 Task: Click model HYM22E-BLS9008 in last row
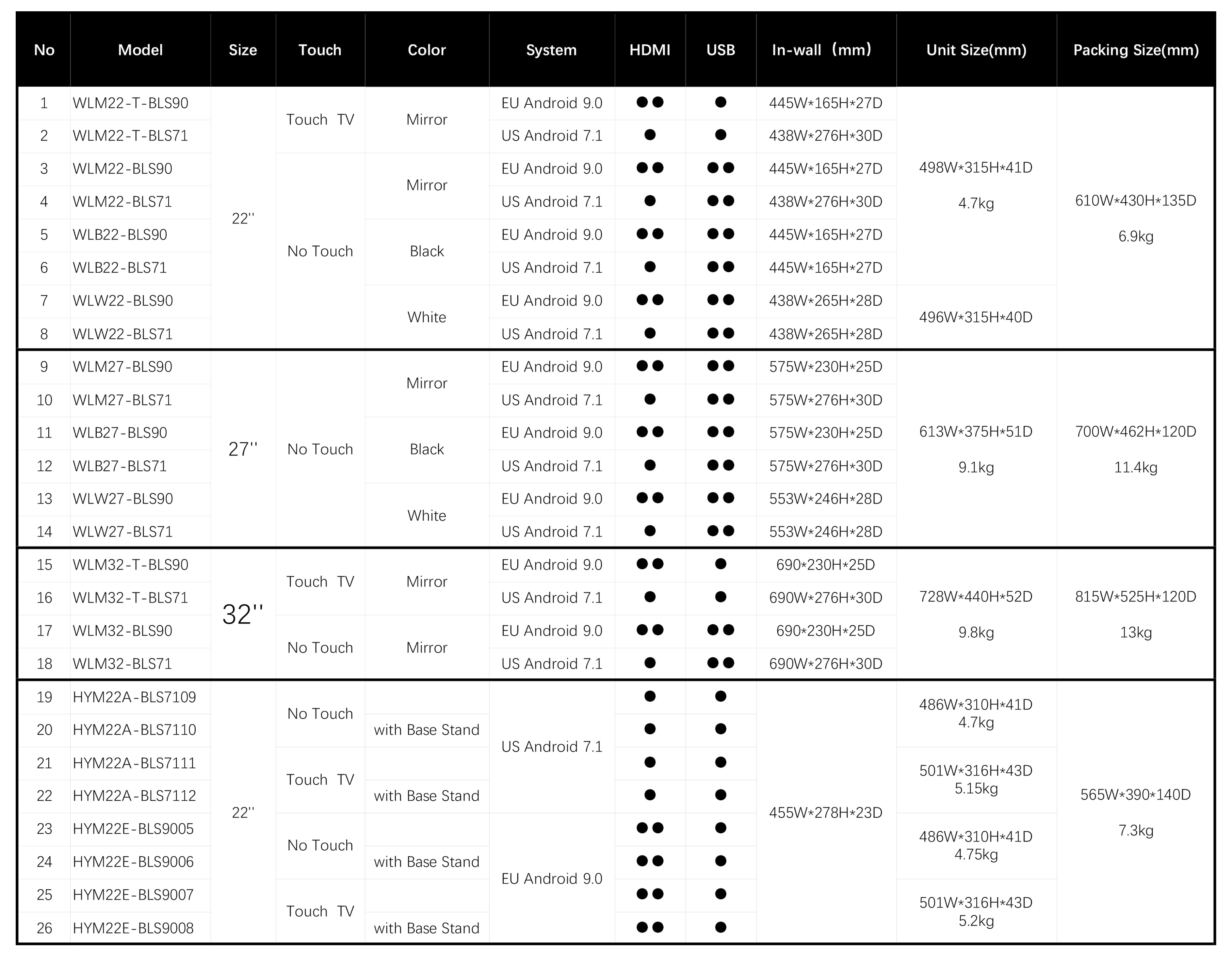coord(133,928)
